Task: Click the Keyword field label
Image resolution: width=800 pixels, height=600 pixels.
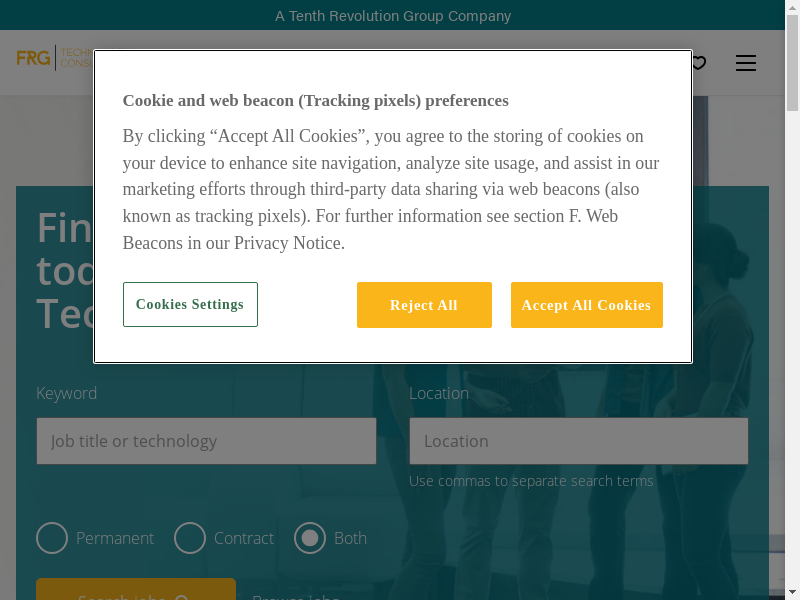Action: coord(67,393)
